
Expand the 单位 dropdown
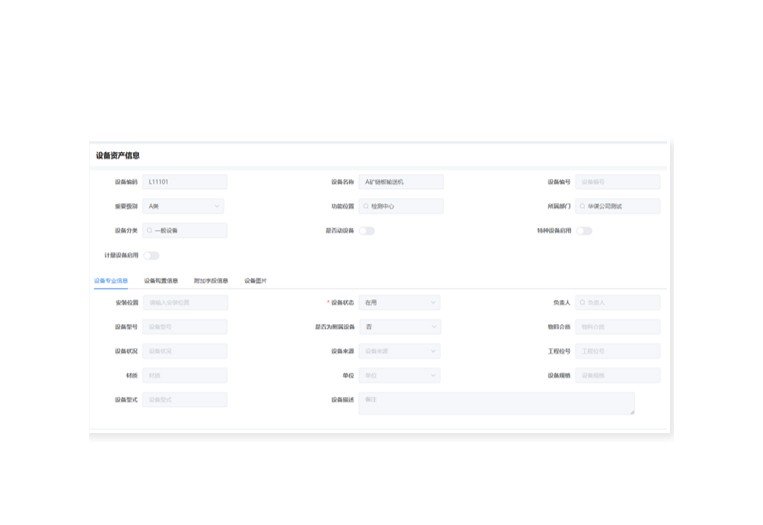[x=400, y=376]
